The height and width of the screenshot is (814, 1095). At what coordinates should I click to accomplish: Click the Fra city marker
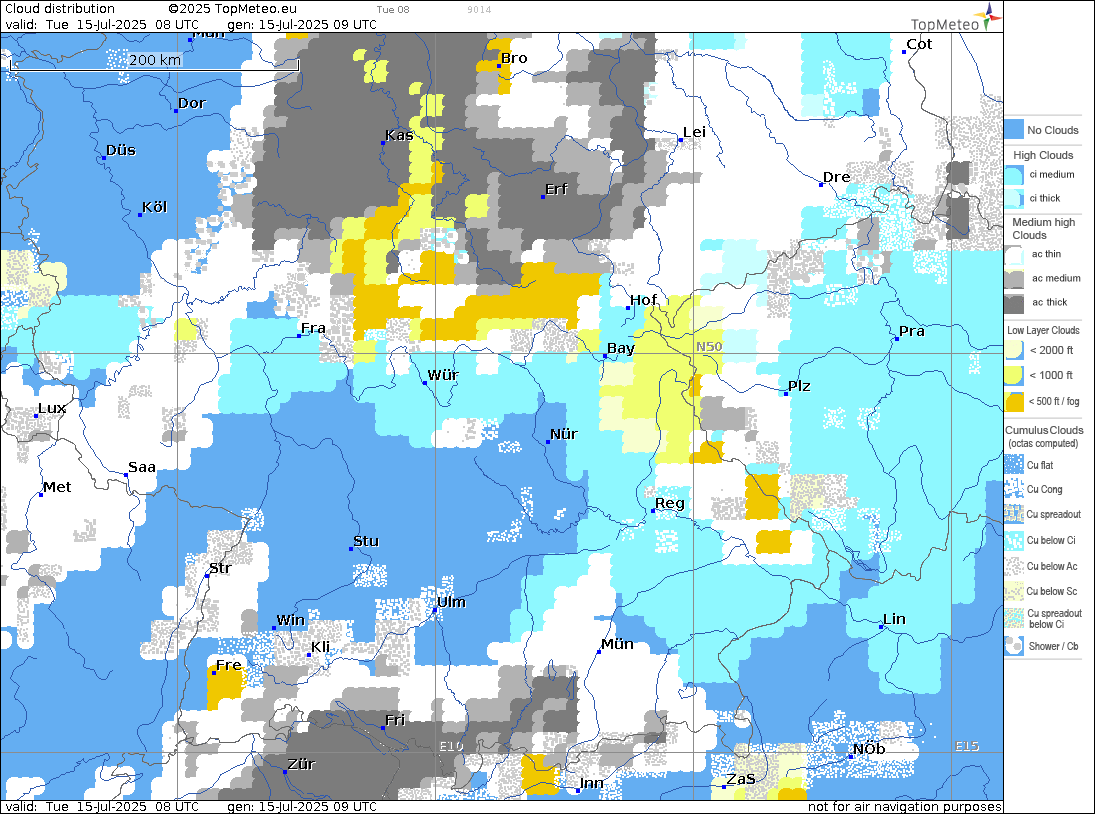[x=299, y=336]
